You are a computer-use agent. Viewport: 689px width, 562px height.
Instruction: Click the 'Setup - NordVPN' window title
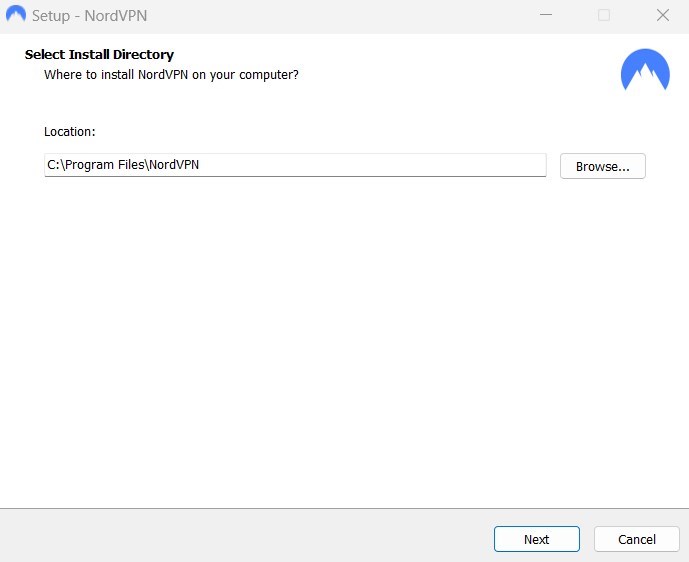[x=89, y=16]
